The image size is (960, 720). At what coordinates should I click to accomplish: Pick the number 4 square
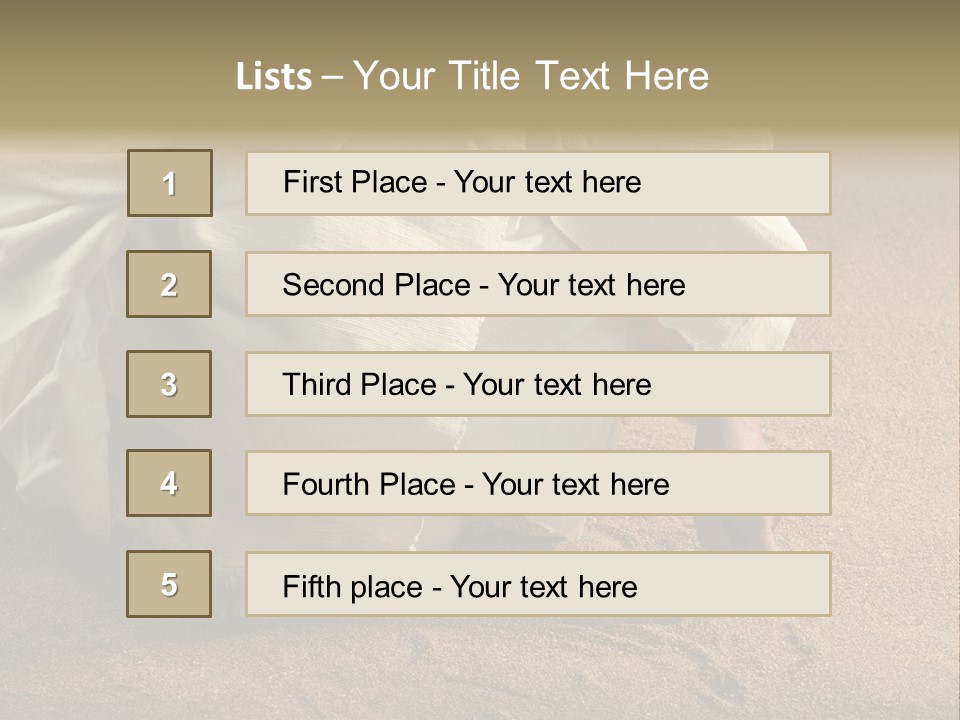pyautogui.click(x=169, y=483)
